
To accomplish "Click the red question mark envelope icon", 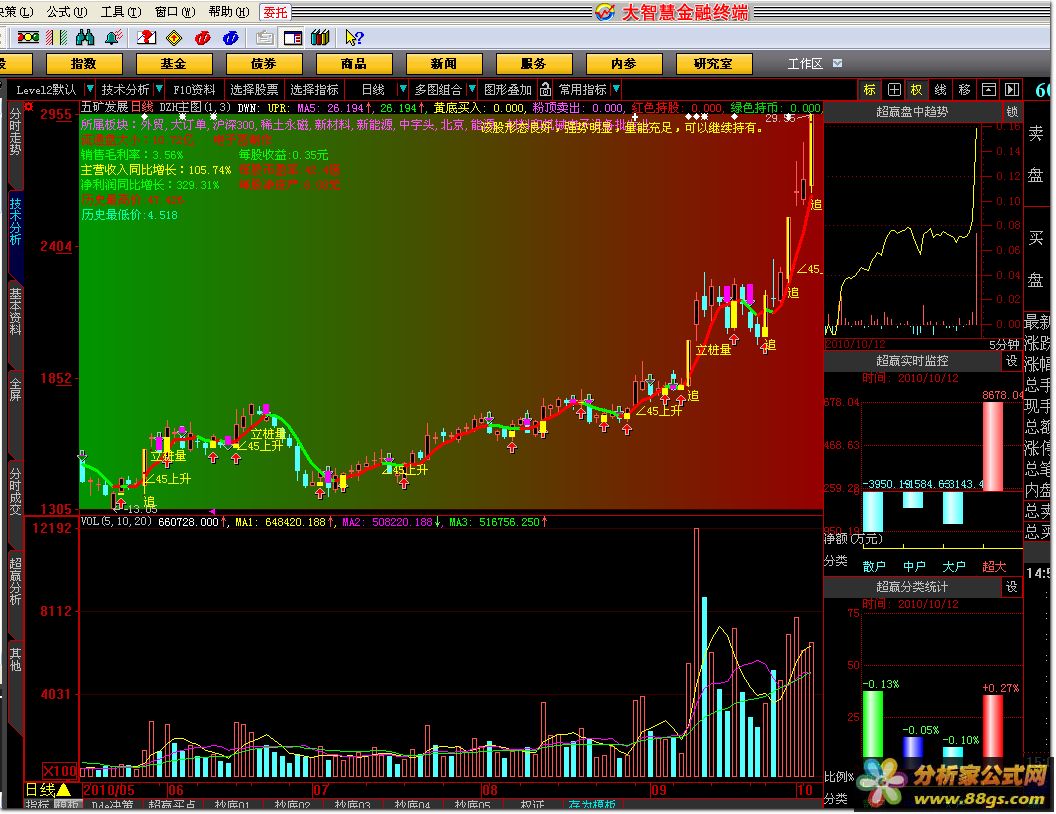I will click(146, 38).
